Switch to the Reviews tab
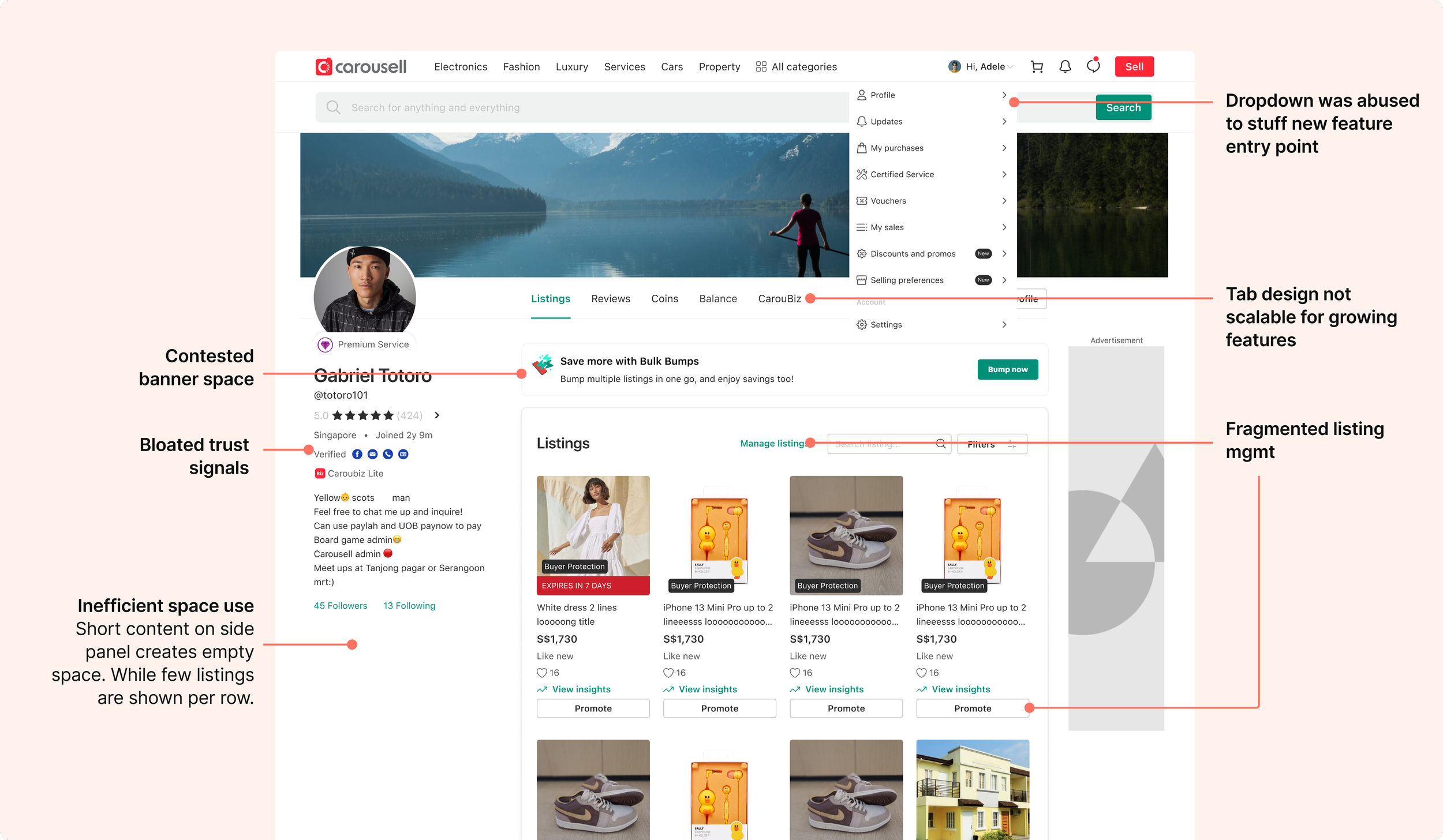Image resolution: width=1443 pixels, height=840 pixels. pos(610,299)
